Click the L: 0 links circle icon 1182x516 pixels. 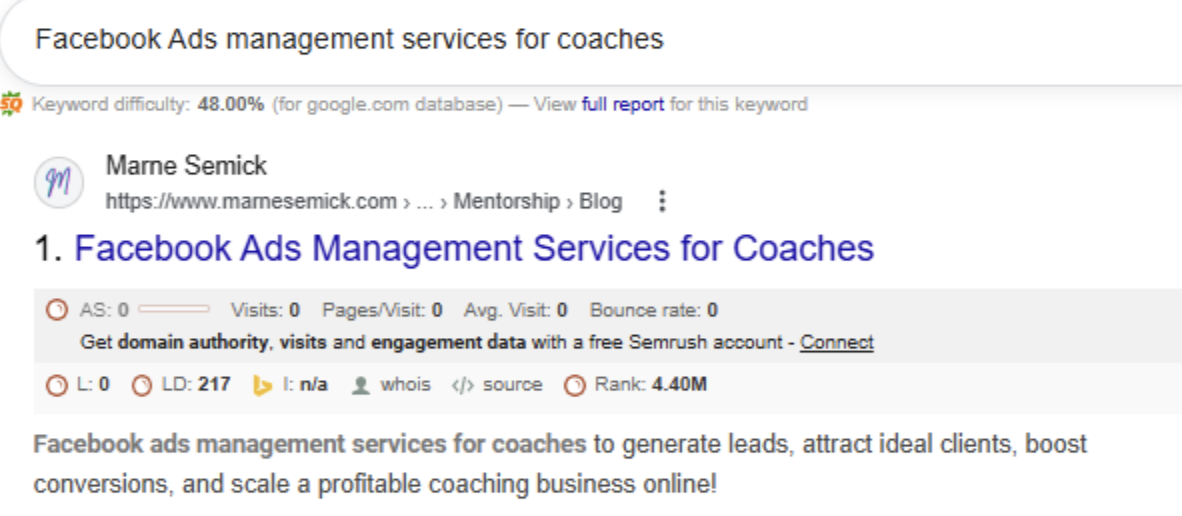click(57, 386)
